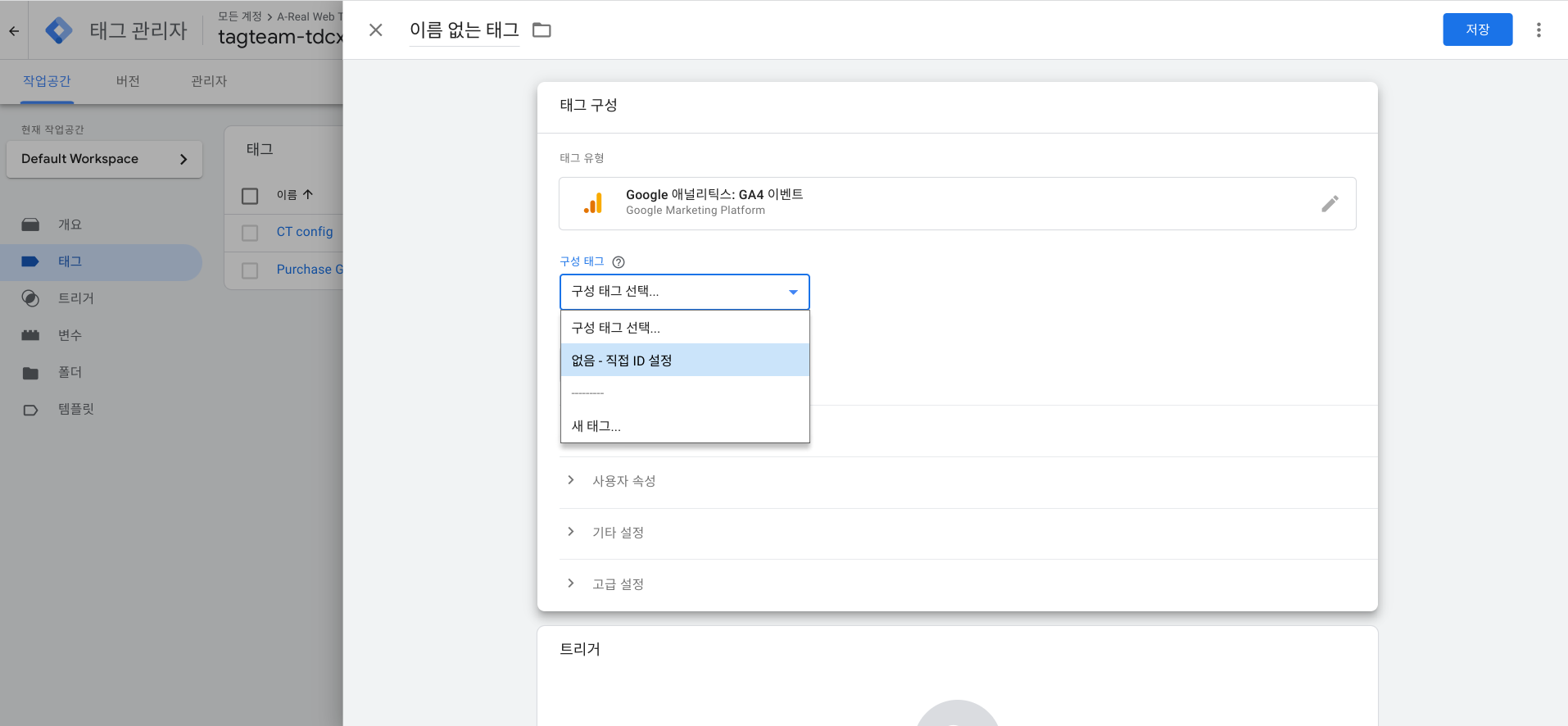
Task: Open the CT config tag link
Action: click(305, 232)
